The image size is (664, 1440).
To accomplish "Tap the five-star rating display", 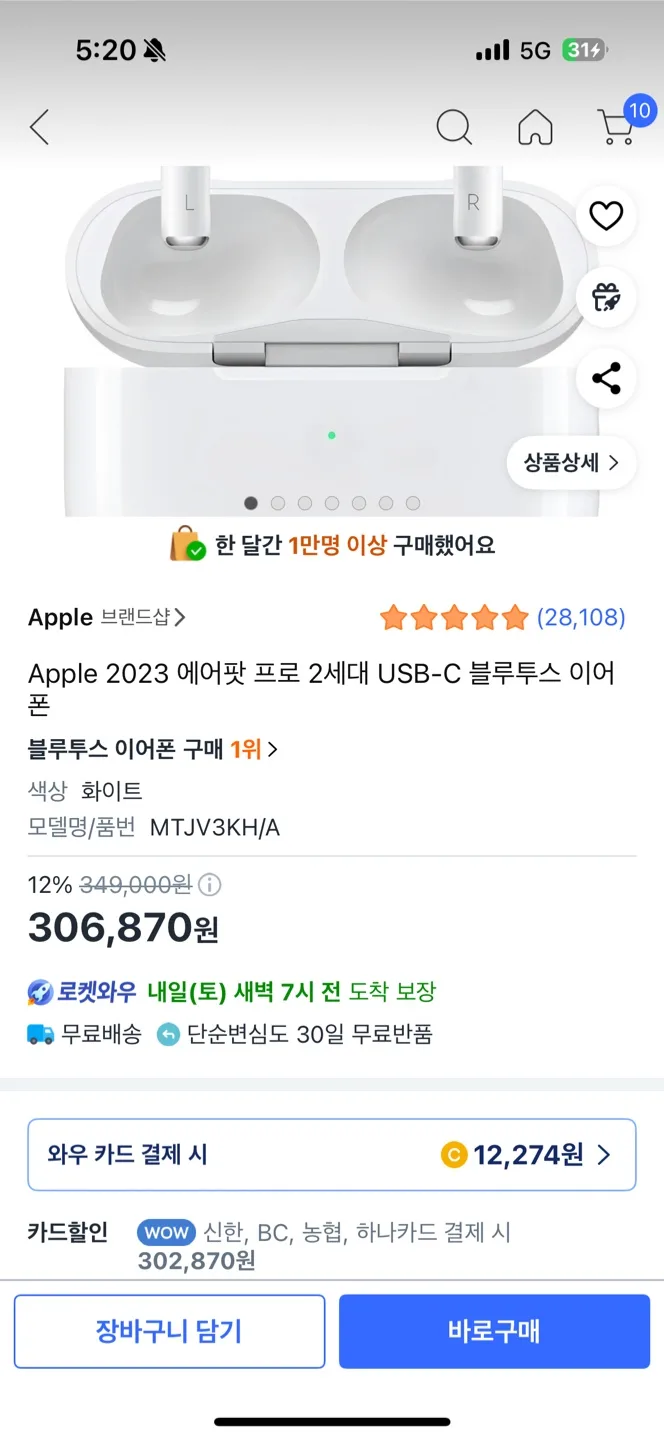I will click(x=453, y=618).
